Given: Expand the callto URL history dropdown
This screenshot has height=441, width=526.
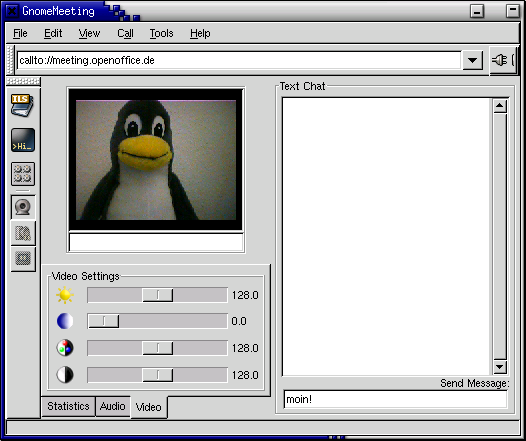Looking at the screenshot, I should tap(473, 60).
